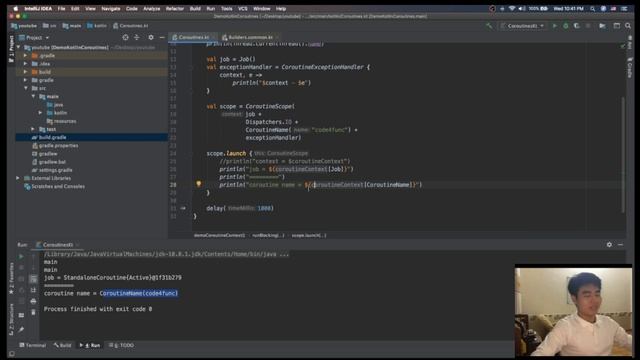The height and width of the screenshot is (360, 640).
Task: Open Project panel gear settings
Action: pos(151,38)
